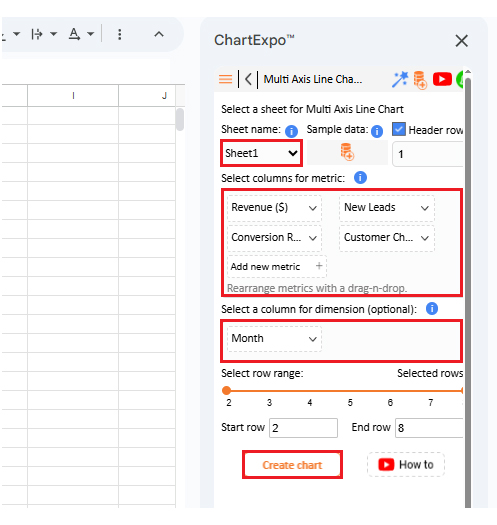Go back with the left chevron icon
Viewport: 497px width, 525px height.
[248, 79]
